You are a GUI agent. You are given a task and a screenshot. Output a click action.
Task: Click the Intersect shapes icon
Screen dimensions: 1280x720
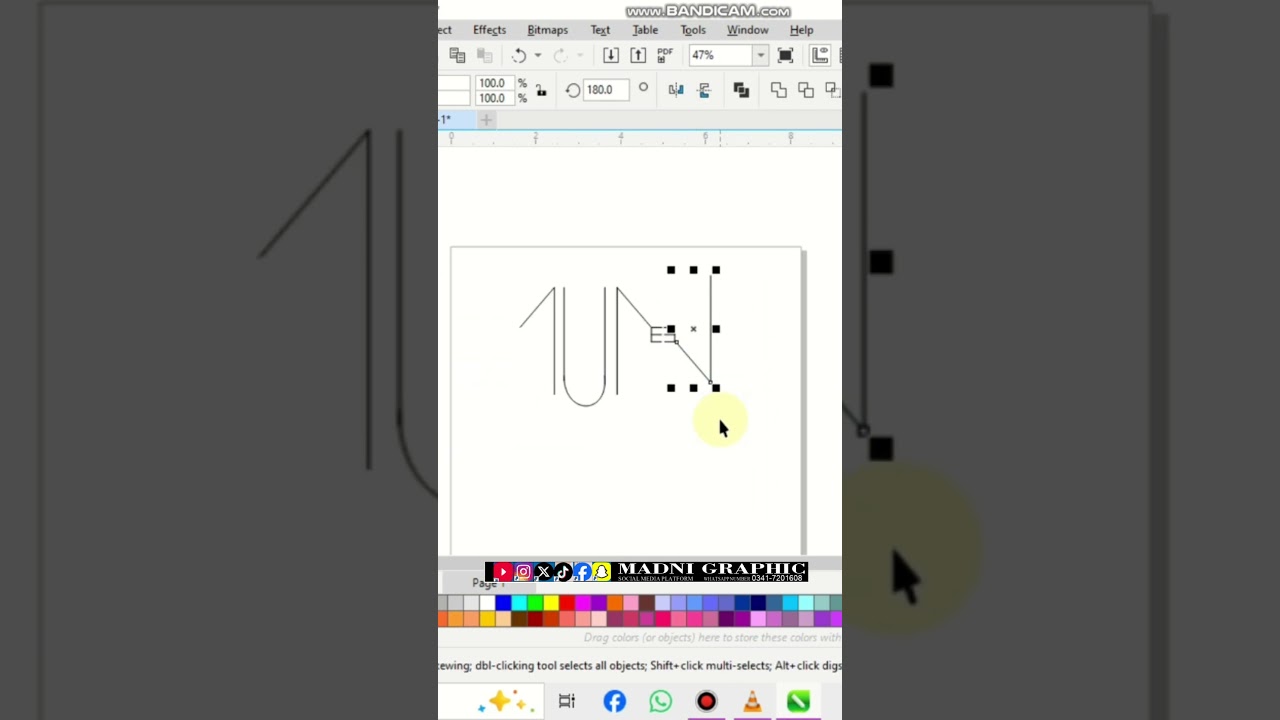[x=832, y=90]
